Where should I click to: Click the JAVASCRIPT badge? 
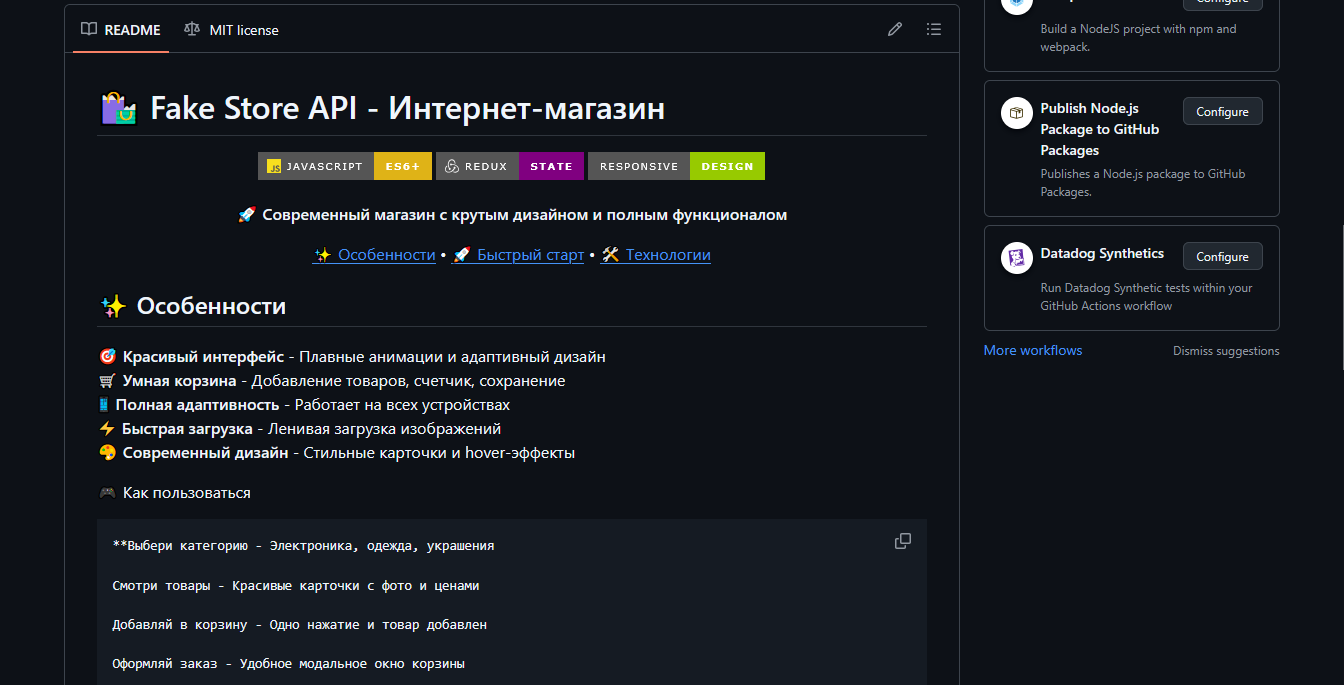tap(315, 166)
